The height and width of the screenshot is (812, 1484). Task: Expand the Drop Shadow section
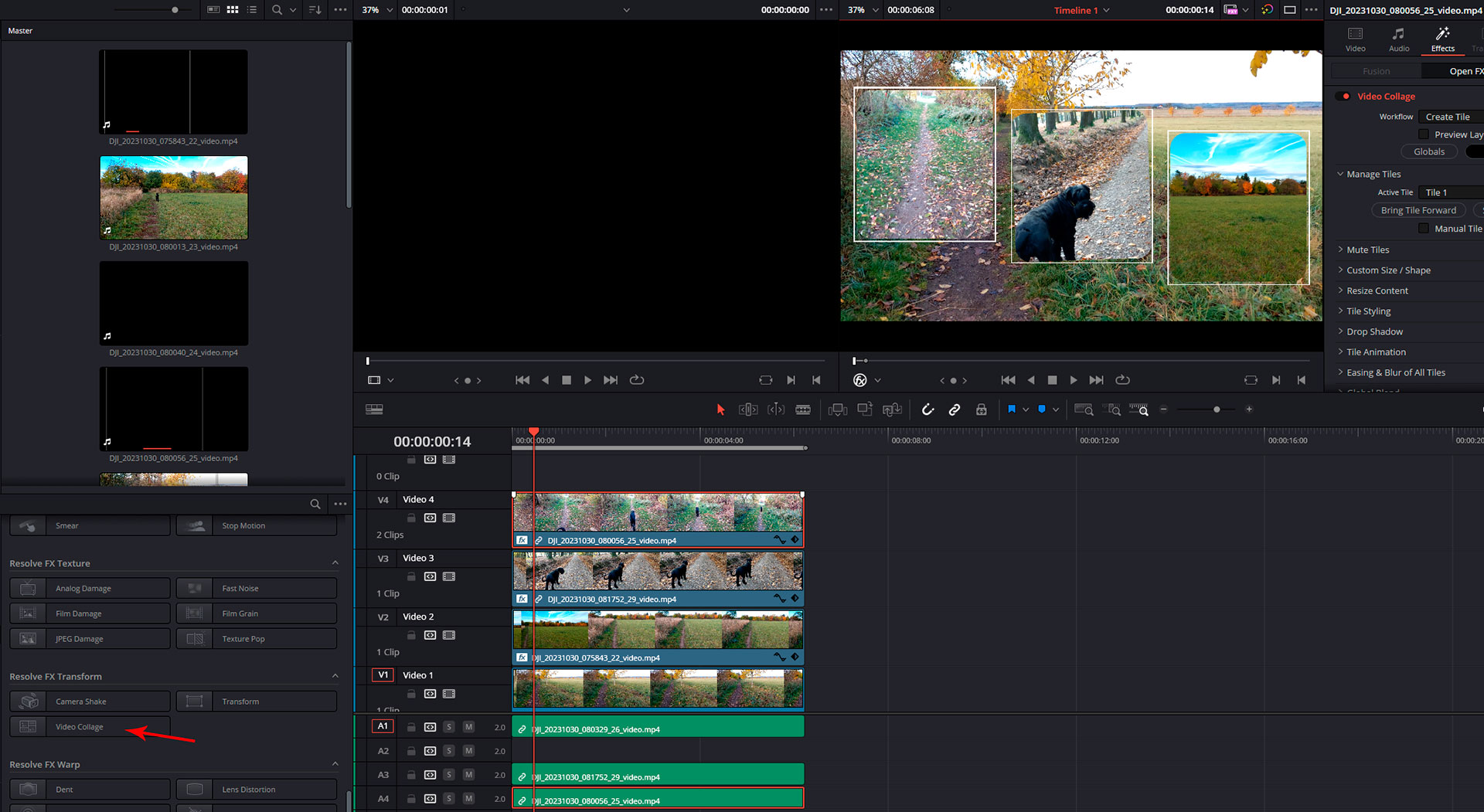[1340, 331]
